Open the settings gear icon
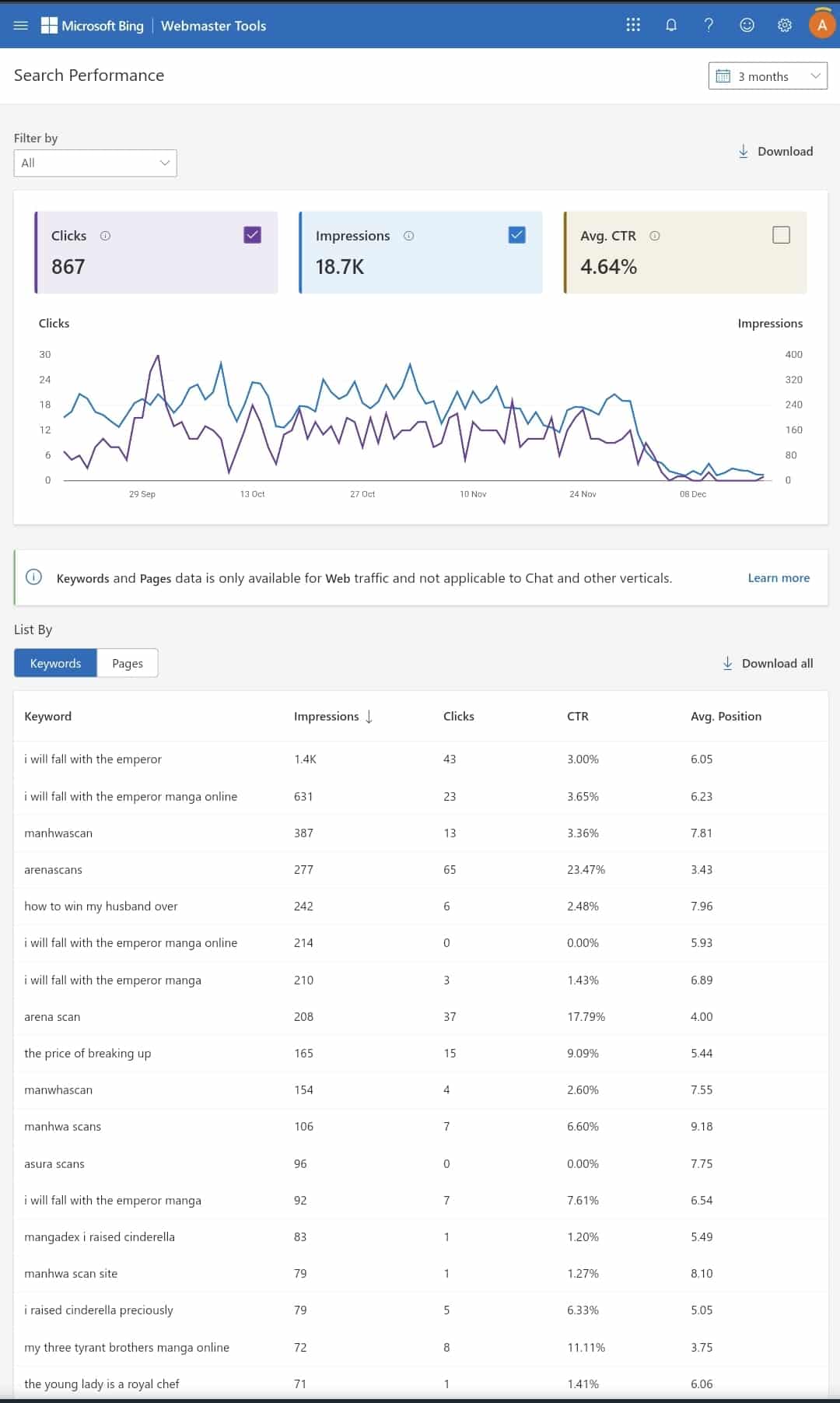 [784, 25]
